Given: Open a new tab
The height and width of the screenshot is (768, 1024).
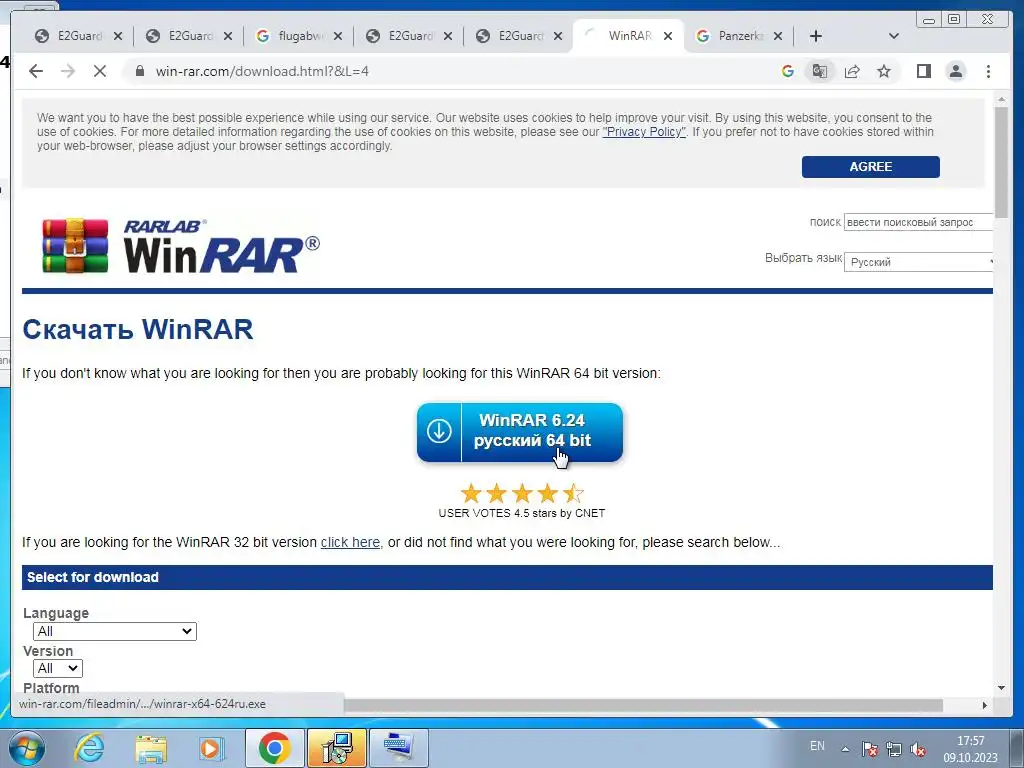Looking at the screenshot, I should [816, 36].
